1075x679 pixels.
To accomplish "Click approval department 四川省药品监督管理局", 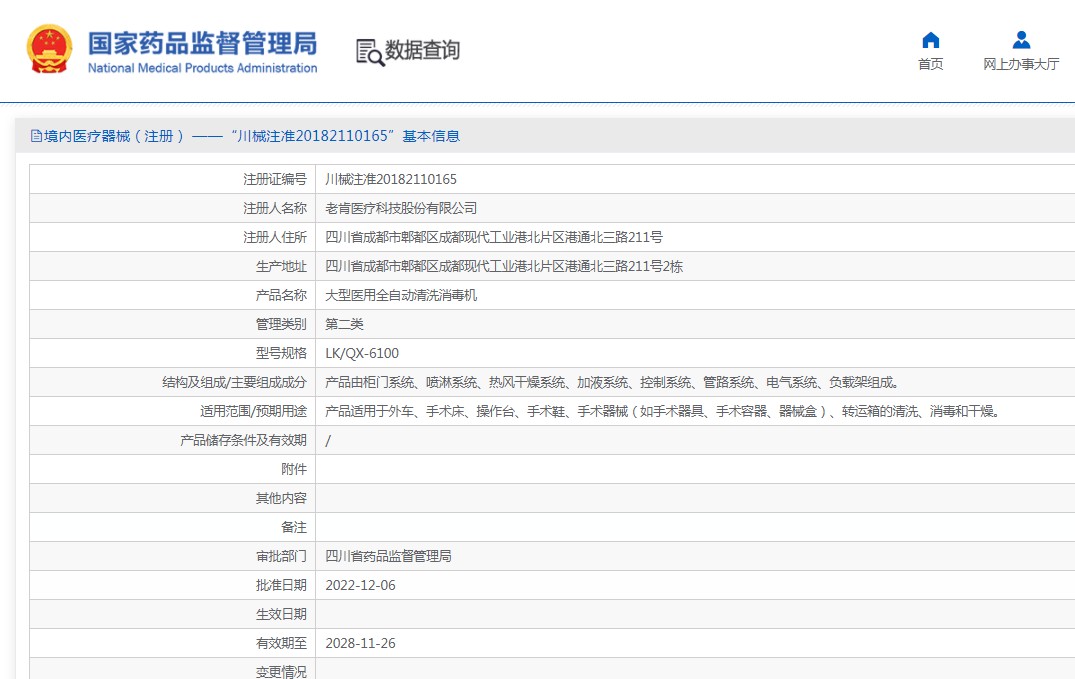I will click(388, 556).
